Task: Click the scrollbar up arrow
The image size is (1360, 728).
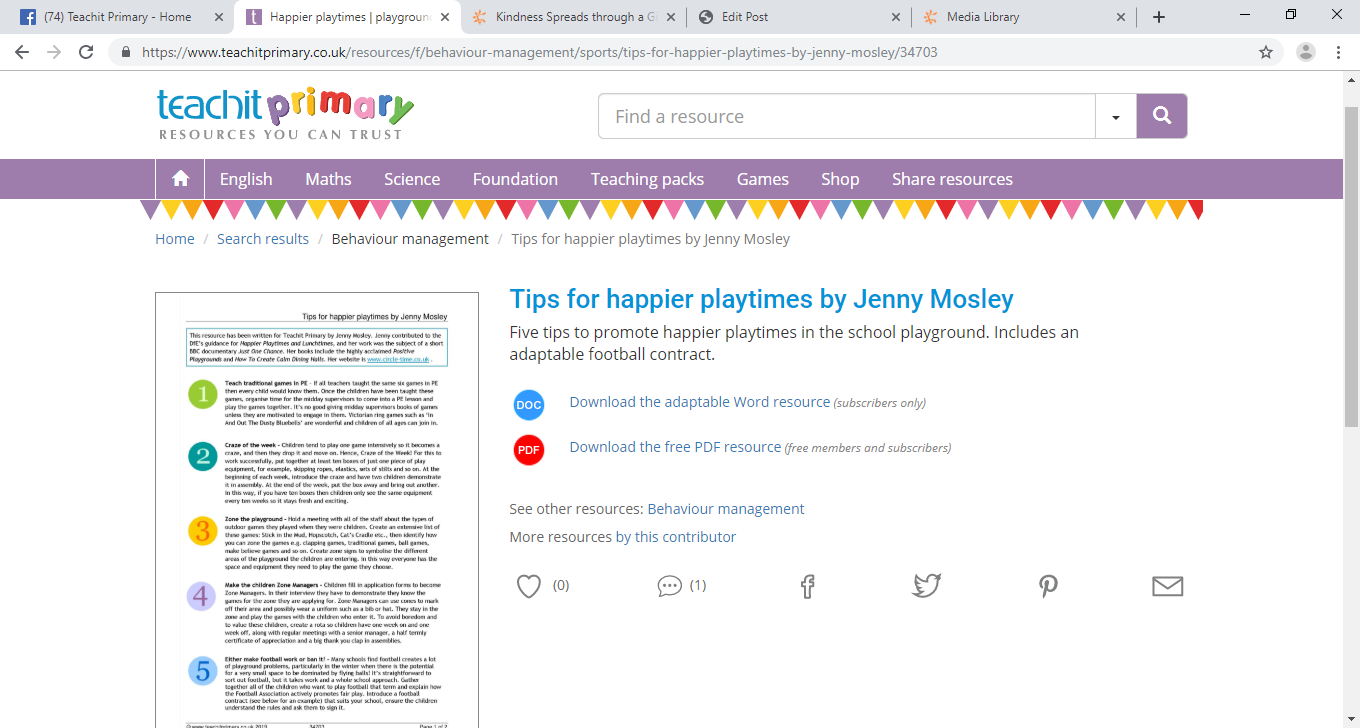Action: point(1351,80)
